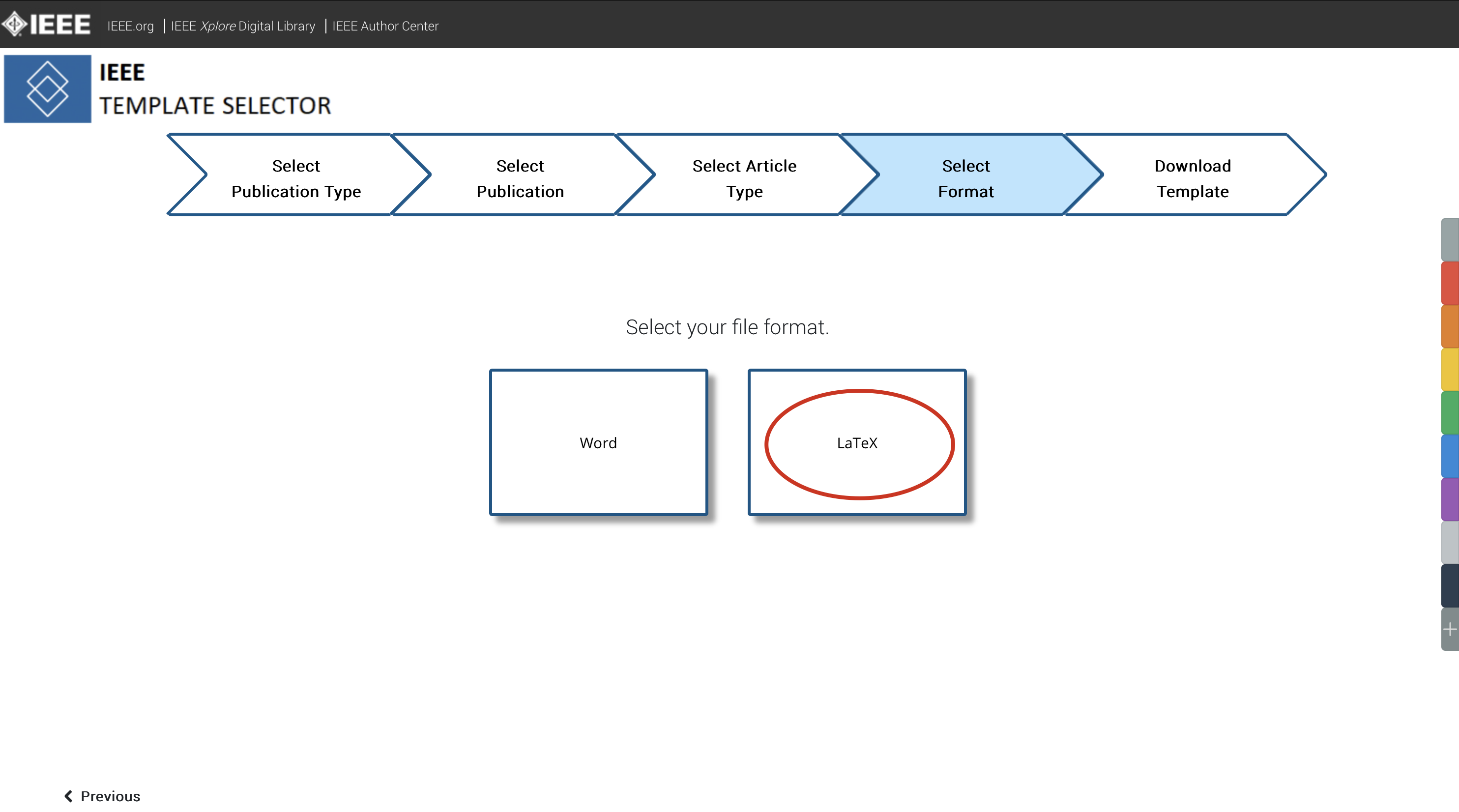This screenshot has height=812, width=1459.
Task: Select the light gray side tab swatch
Action: [x=1450, y=543]
